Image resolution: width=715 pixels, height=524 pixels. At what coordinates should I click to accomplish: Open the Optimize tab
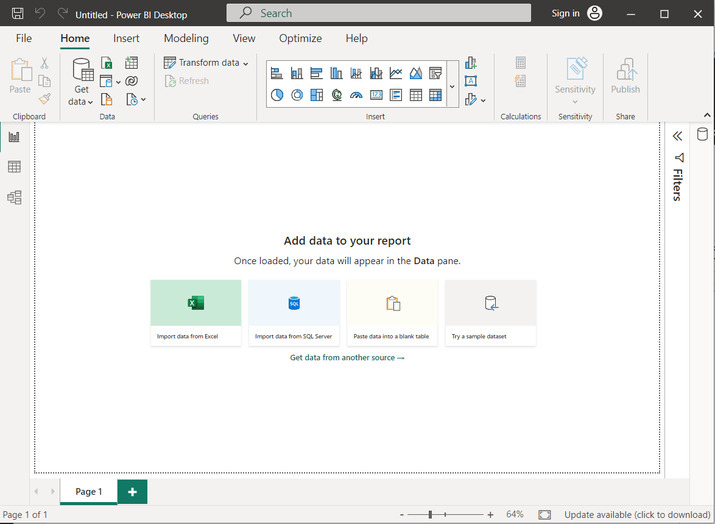[x=301, y=38]
